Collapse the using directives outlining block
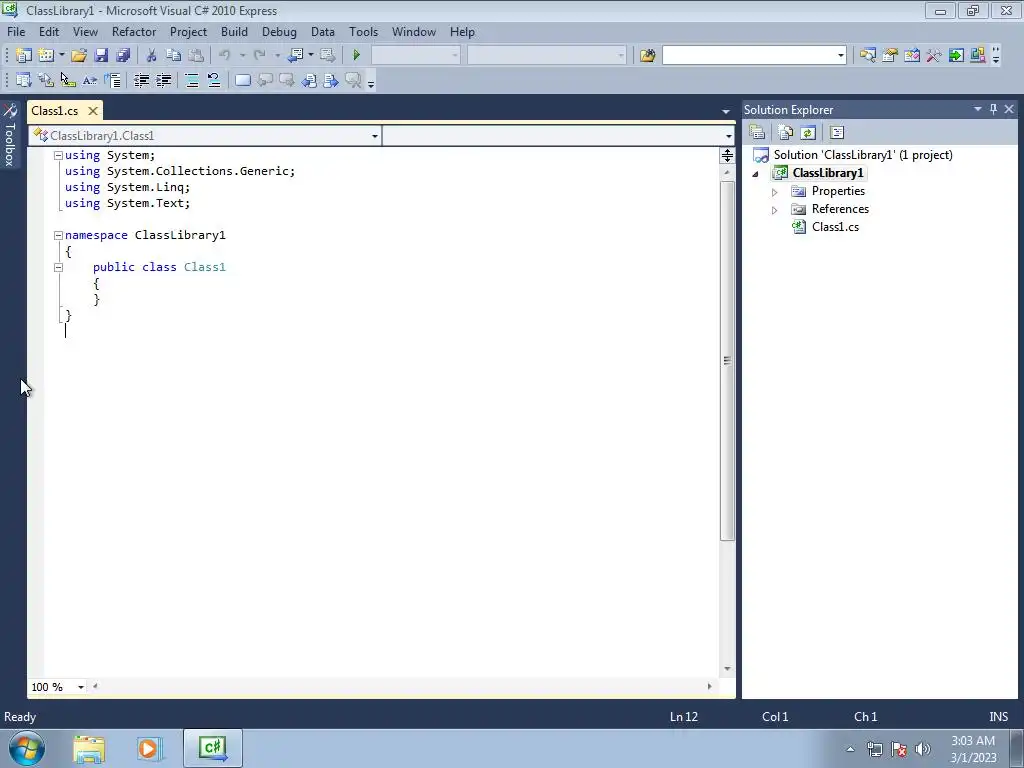1024x768 pixels. [58, 155]
